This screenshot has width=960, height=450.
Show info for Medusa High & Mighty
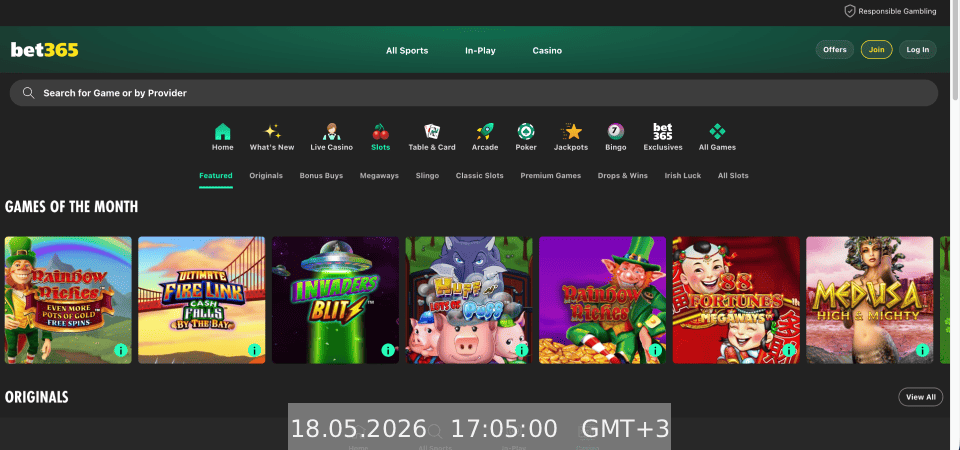click(922, 350)
